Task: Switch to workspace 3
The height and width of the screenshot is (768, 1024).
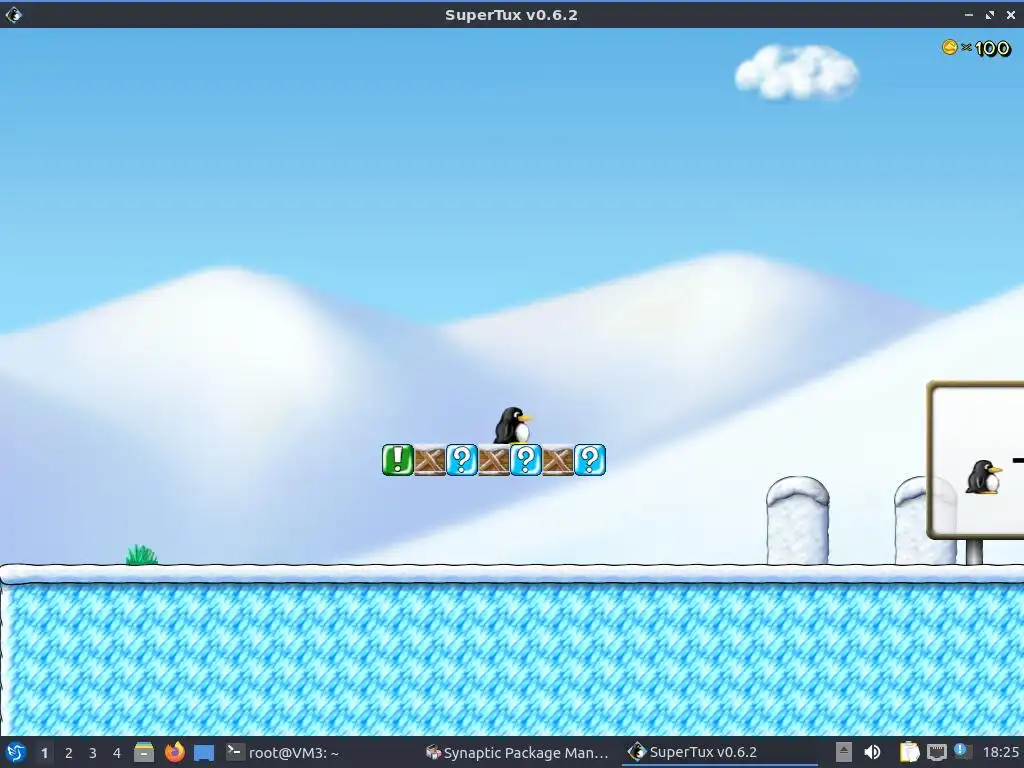Action: point(93,753)
